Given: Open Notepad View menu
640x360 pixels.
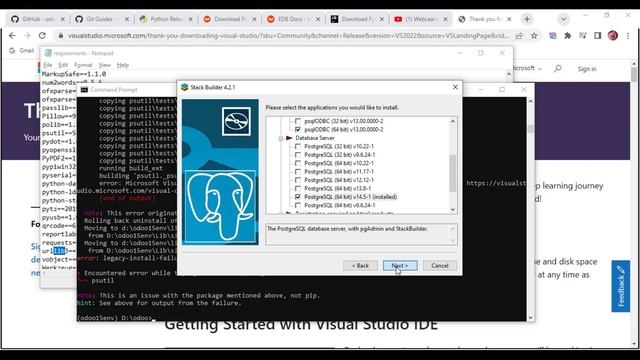Looking at the screenshot, I should click(104, 65).
